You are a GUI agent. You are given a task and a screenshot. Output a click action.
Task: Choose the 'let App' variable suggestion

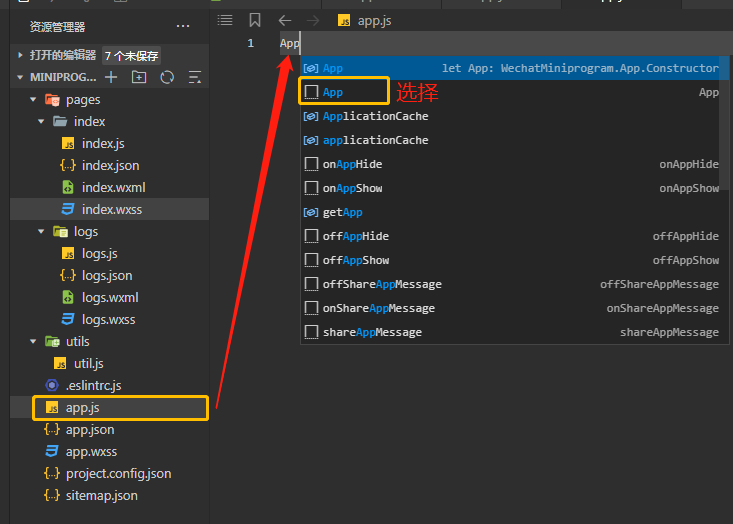point(512,68)
